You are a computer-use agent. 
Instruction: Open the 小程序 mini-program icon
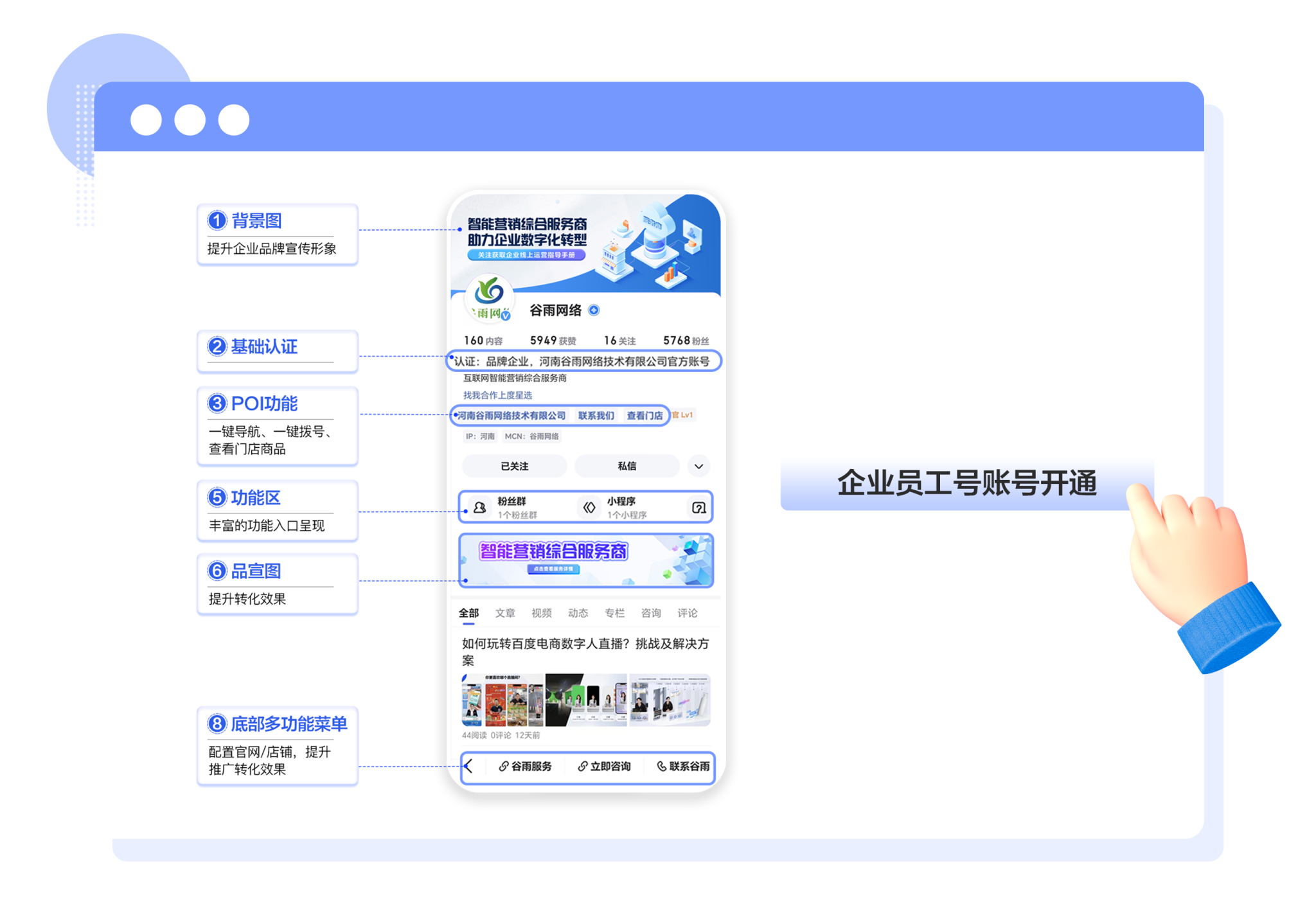point(589,508)
